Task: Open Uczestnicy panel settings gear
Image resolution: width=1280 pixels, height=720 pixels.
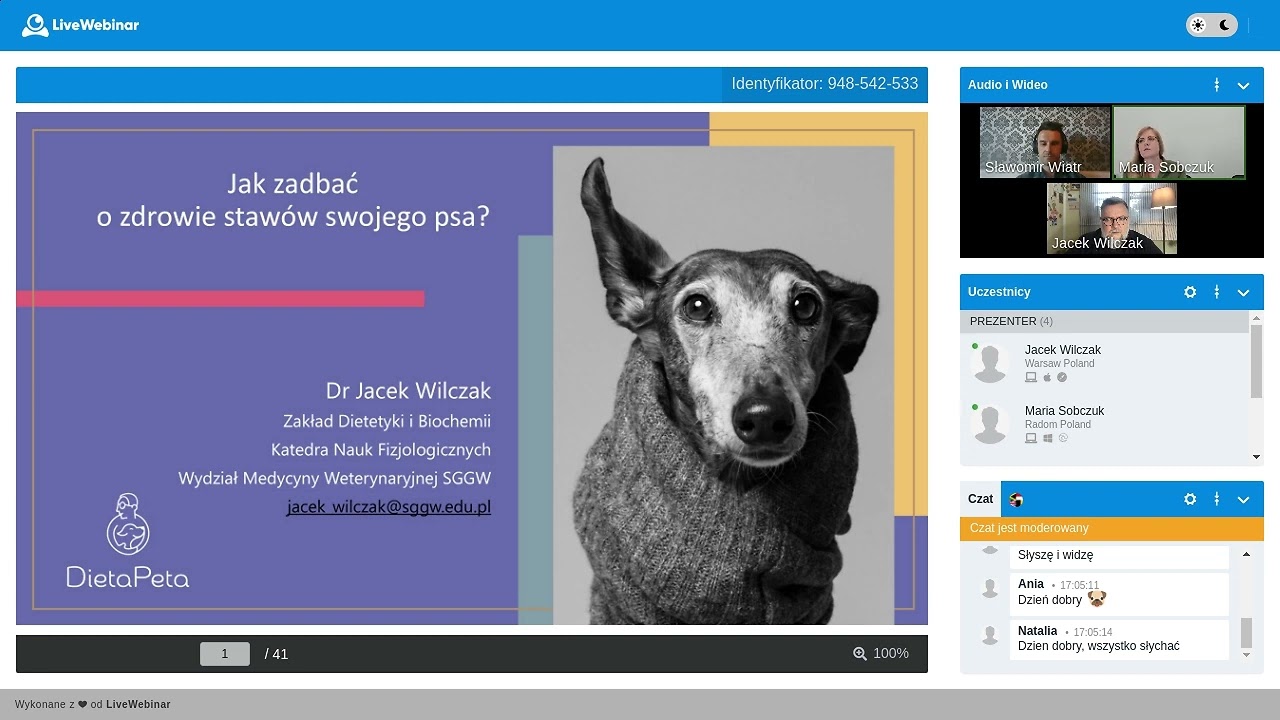Action: click(x=1190, y=292)
